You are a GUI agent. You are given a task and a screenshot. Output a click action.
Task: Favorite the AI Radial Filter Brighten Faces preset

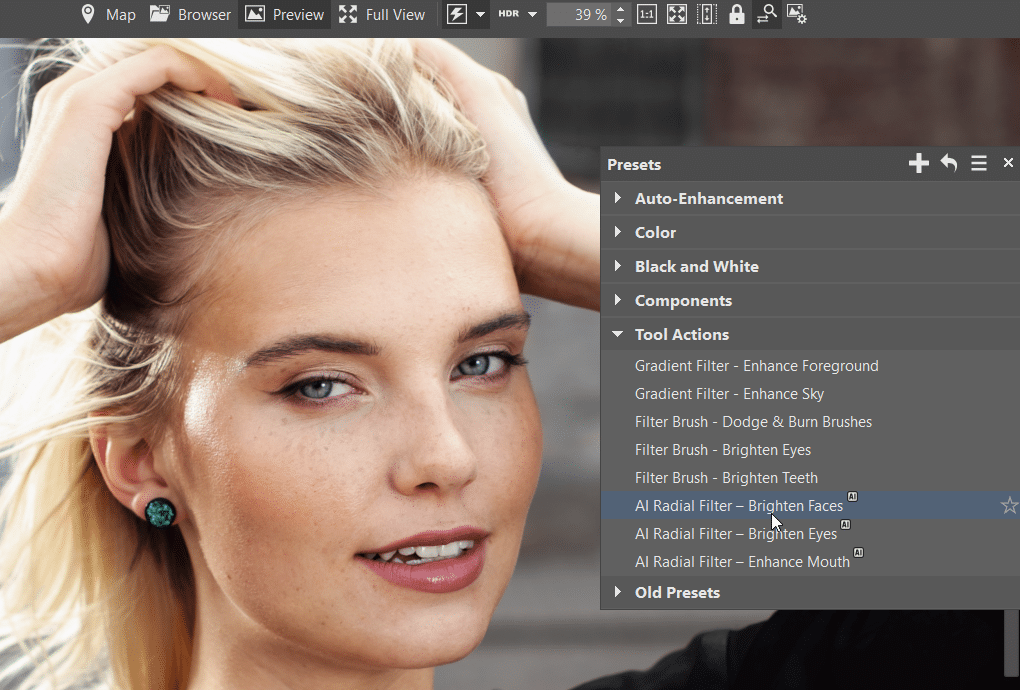click(x=1009, y=506)
